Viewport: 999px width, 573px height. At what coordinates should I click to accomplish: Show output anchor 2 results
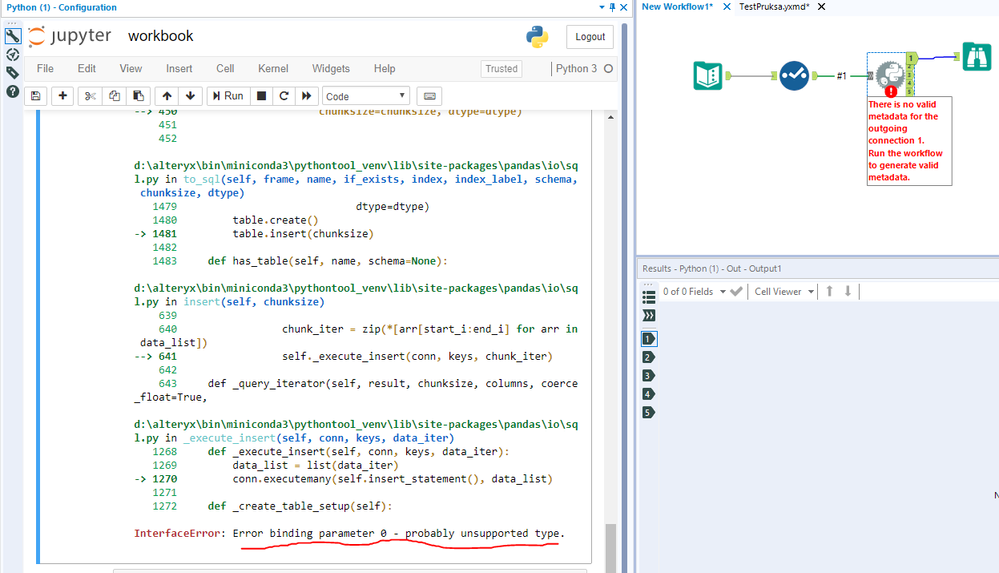(x=648, y=357)
